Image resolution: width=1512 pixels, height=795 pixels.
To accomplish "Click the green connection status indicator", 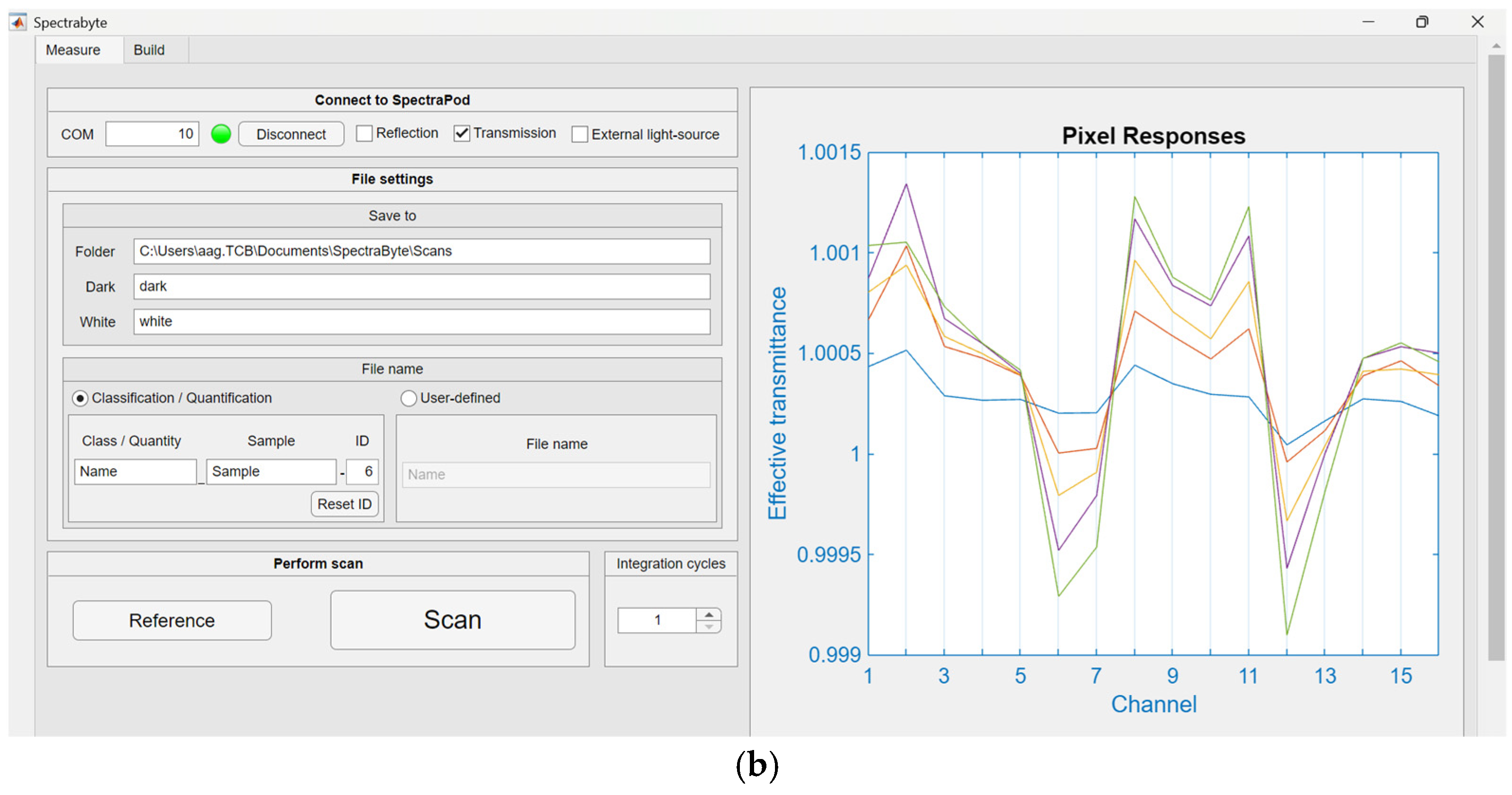I will (x=221, y=134).
